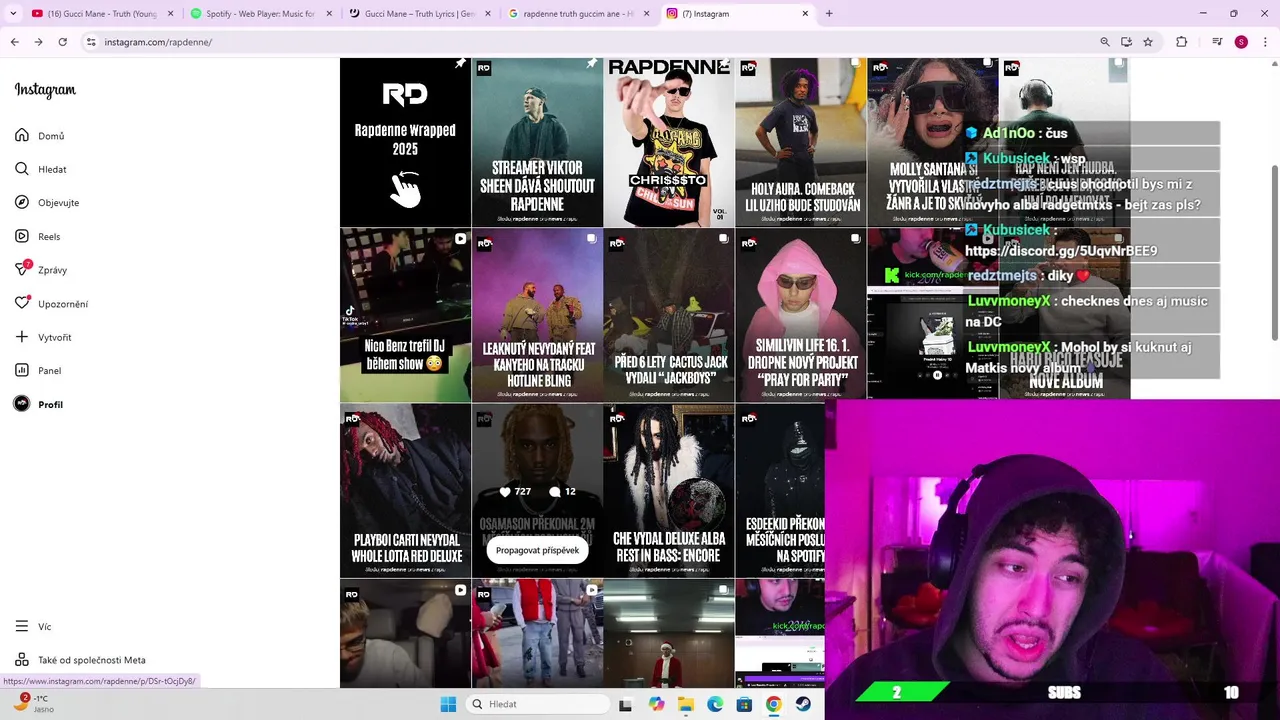Click the Windows taskbar Hledat search box
The image size is (1280, 720).
[x=538, y=704]
